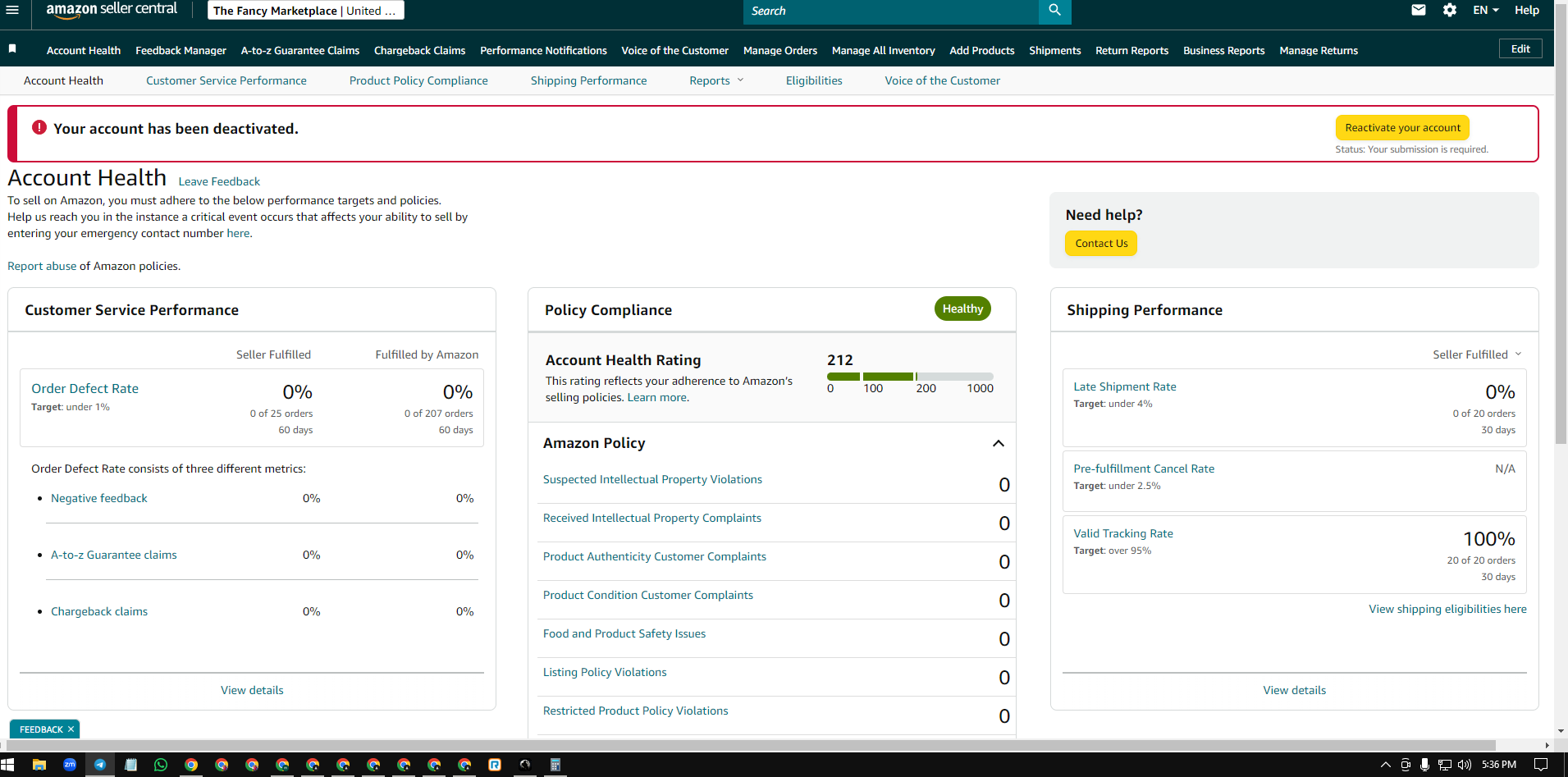Click the microphone tray icon

point(1425,765)
